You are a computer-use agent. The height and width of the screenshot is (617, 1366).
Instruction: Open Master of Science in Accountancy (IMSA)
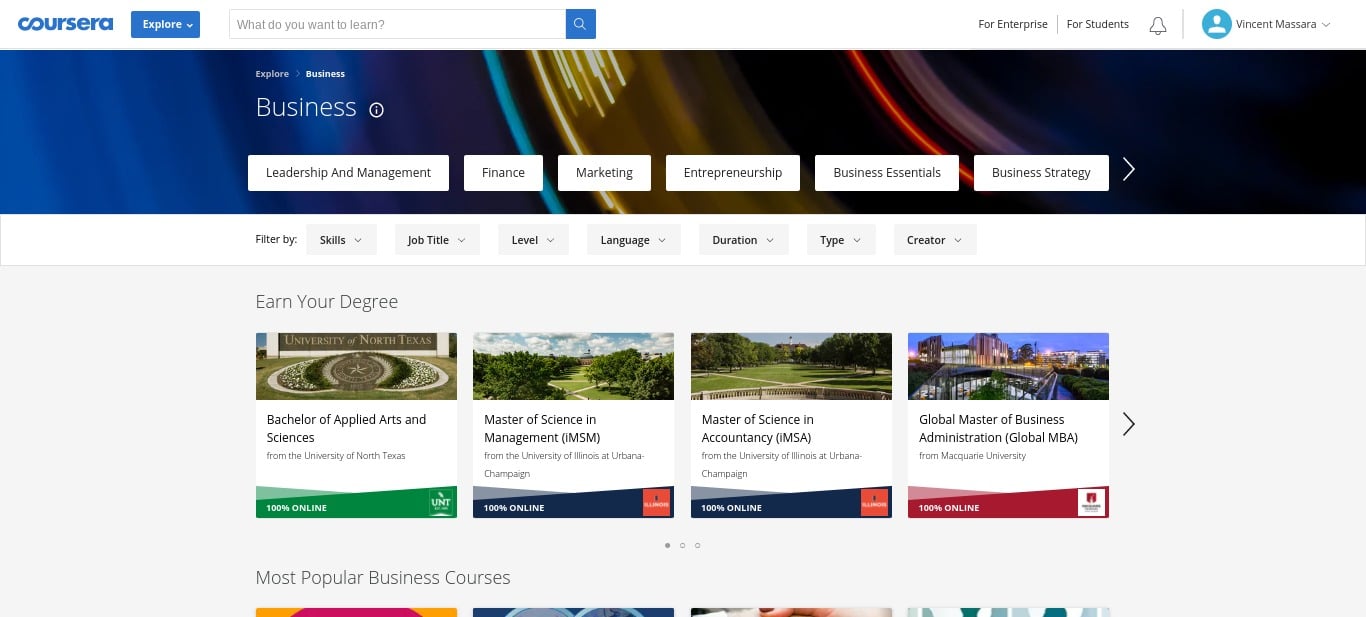pos(758,428)
